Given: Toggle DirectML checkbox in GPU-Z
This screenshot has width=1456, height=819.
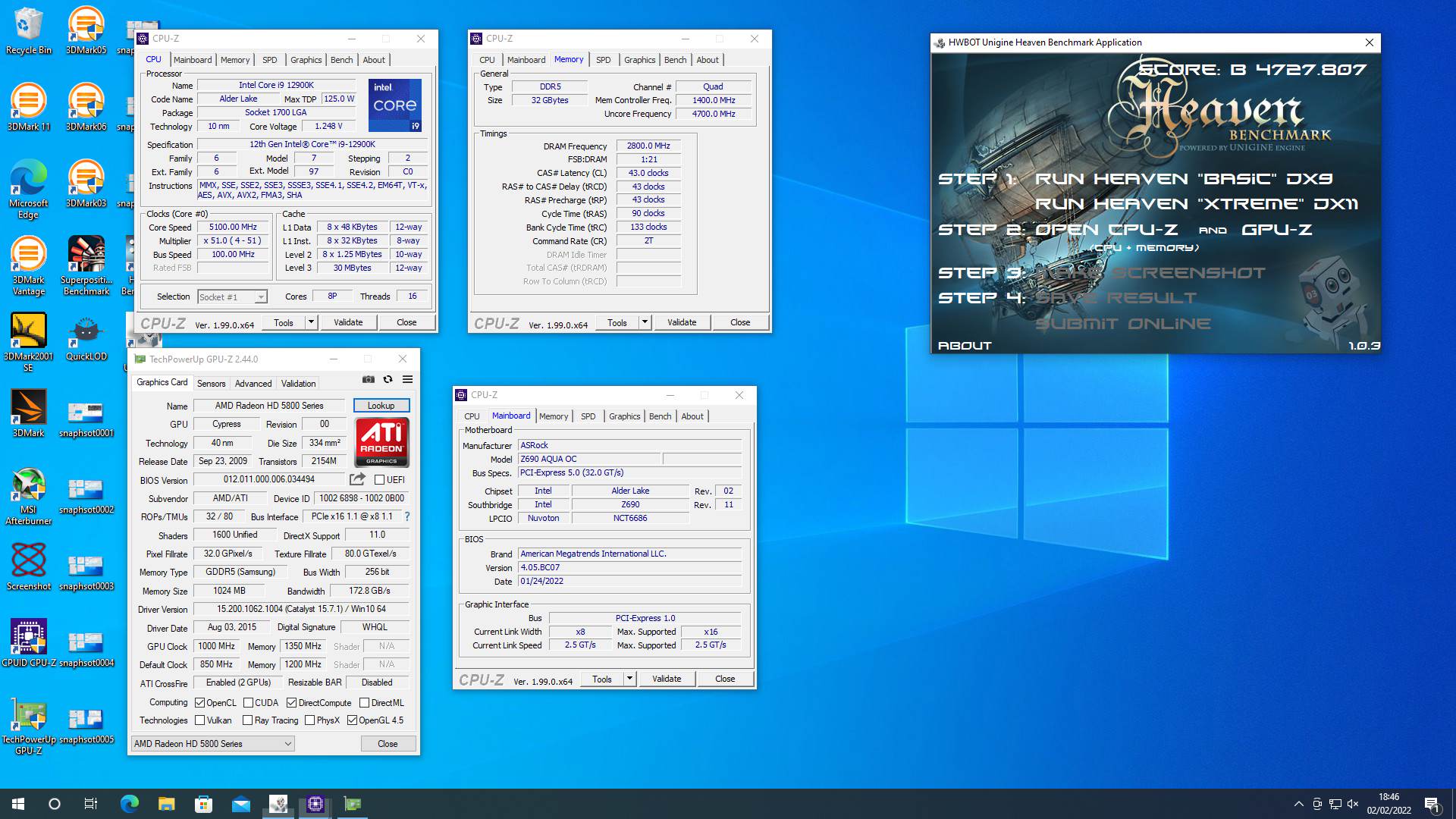Looking at the screenshot, I should pos(364,703).
